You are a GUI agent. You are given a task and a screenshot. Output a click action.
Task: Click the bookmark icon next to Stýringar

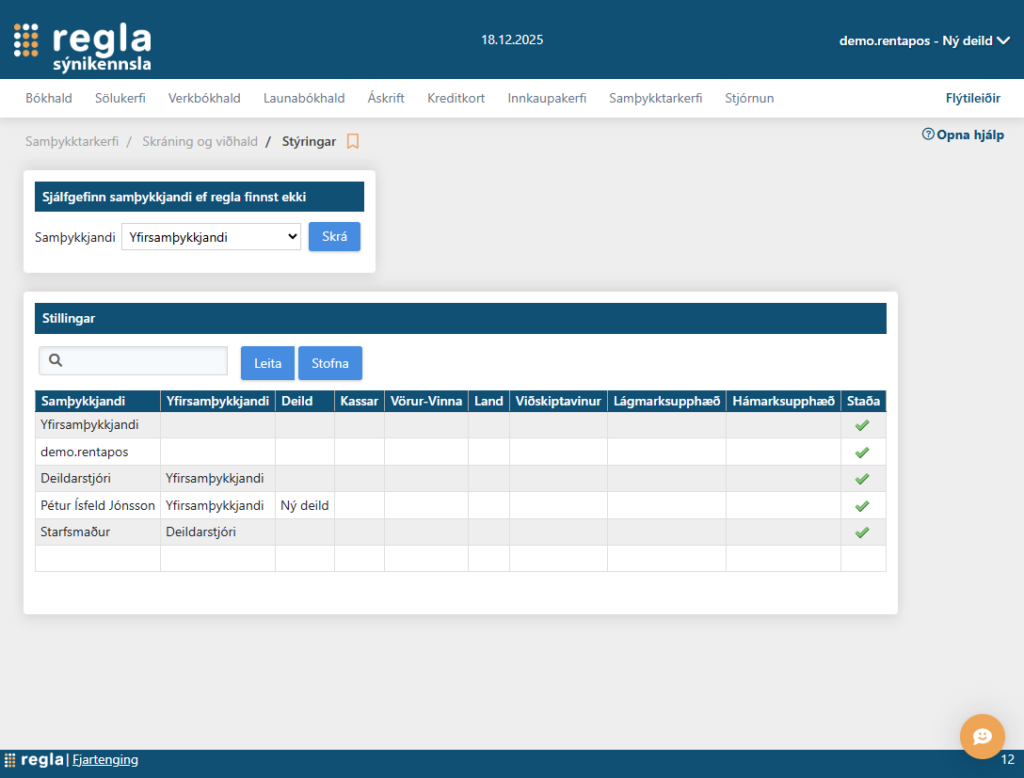pos(352,142)
